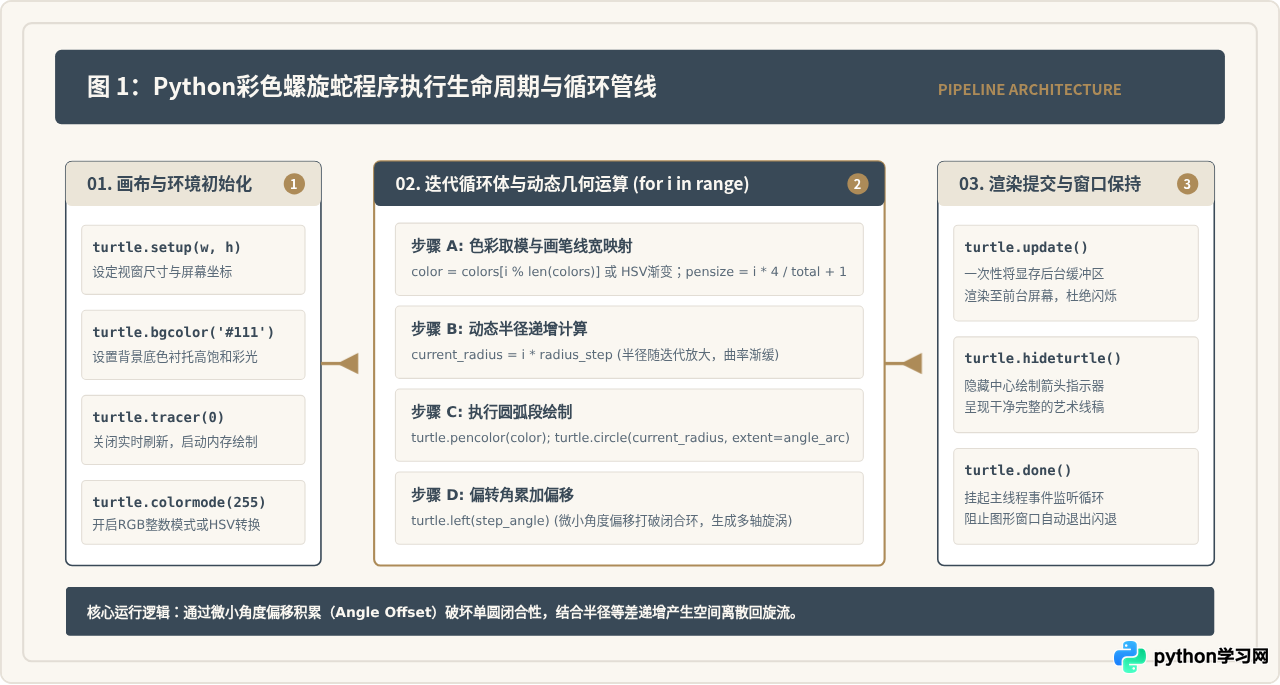This screenshot has height=685, width=1280.
Task: Click the number 1 badge in the initialization header
Action: [293, 184]
